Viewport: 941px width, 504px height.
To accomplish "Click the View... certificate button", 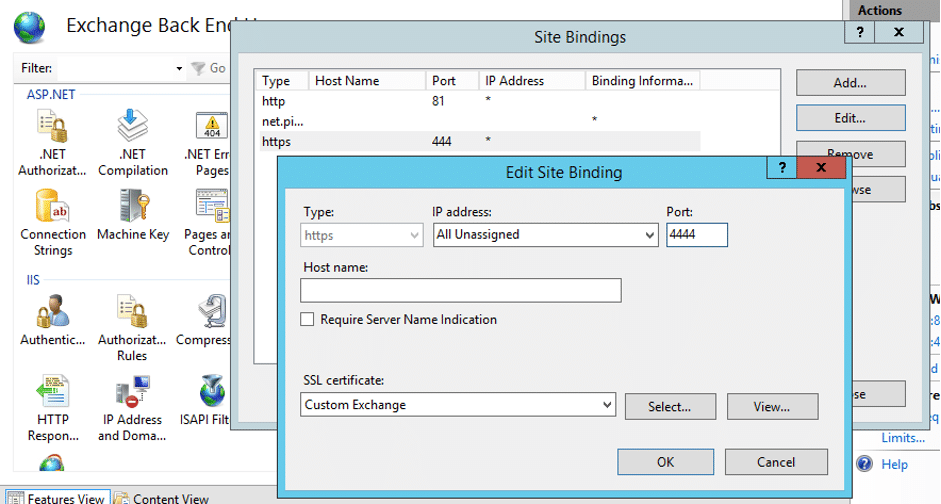I will [772, 407].
